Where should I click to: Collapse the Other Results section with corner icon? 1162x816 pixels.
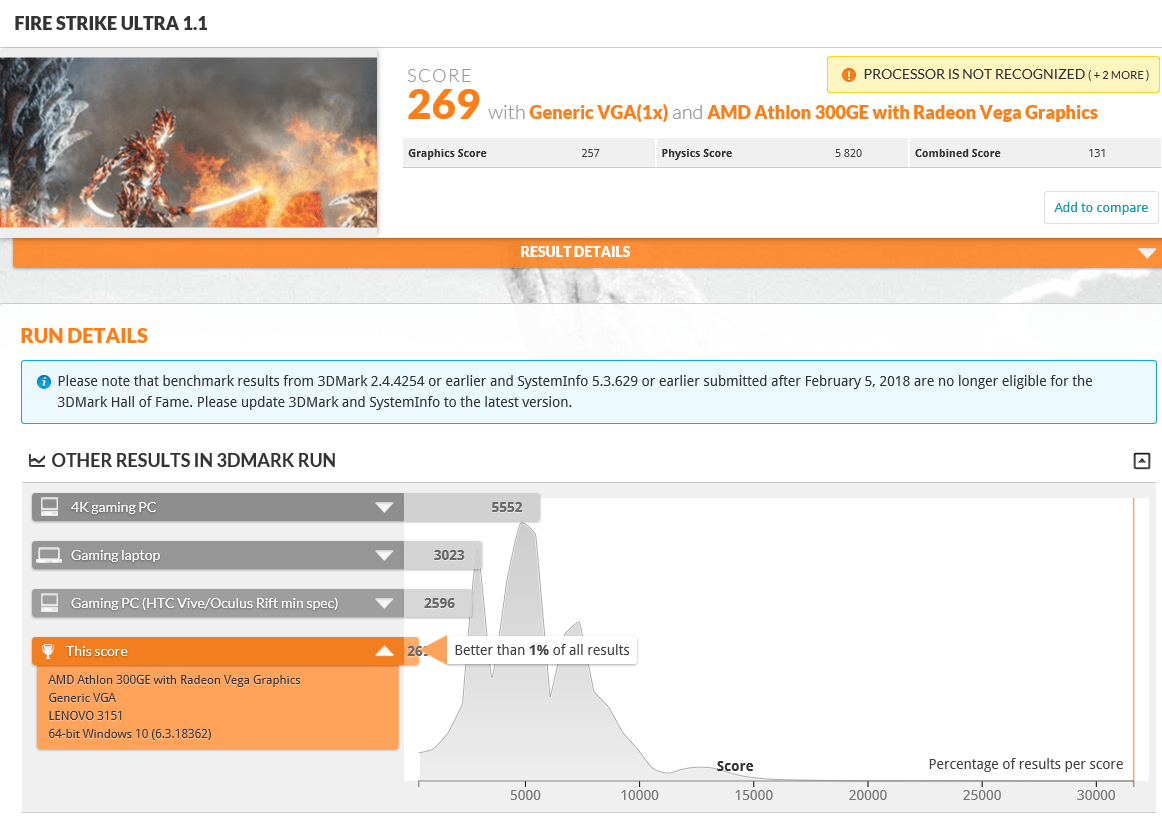1141,461
